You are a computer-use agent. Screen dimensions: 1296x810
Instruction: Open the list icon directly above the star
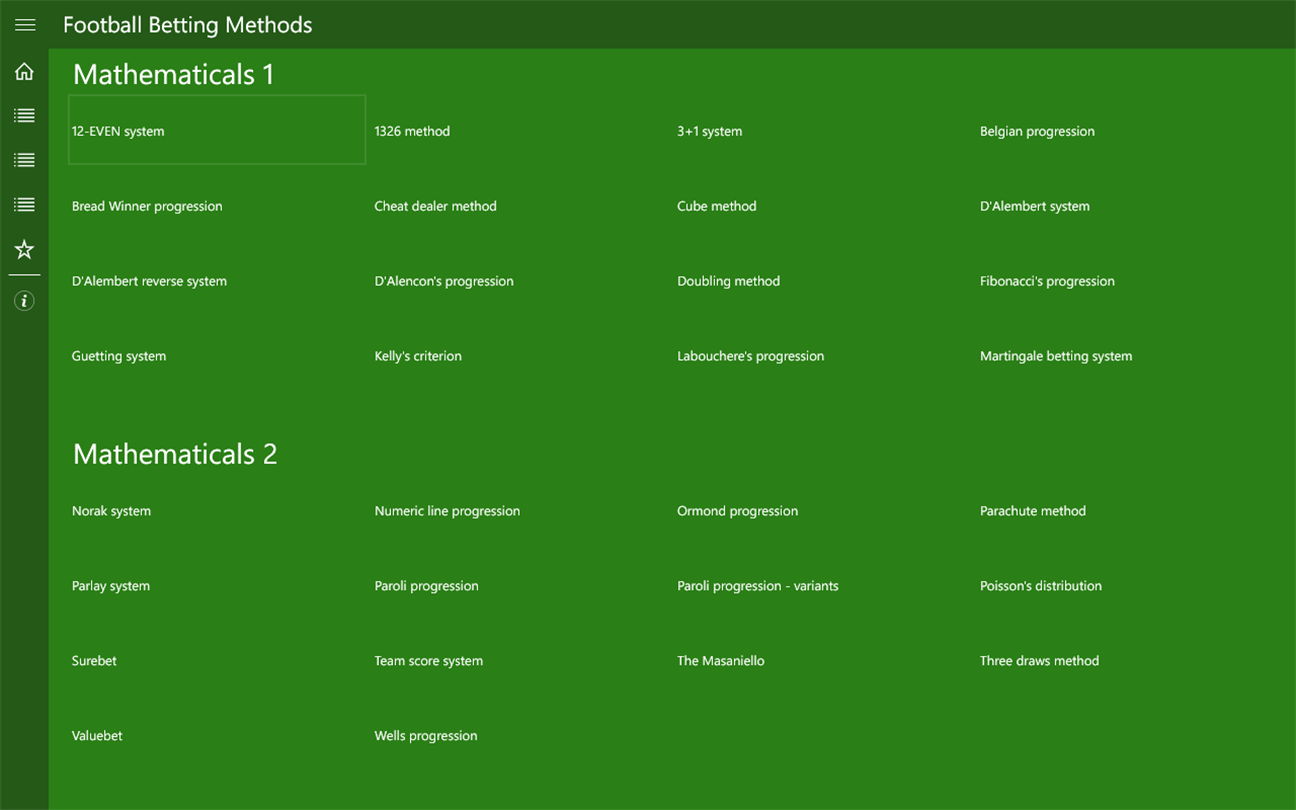tap(24, 205)
